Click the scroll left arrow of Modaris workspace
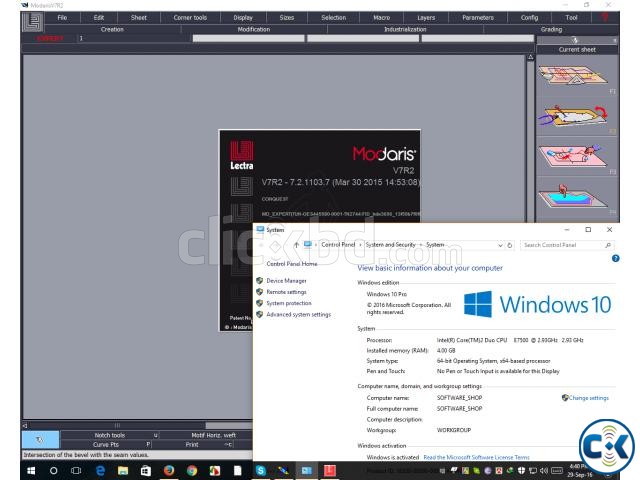Screen dimensions: 640x480 click(25, 426)
